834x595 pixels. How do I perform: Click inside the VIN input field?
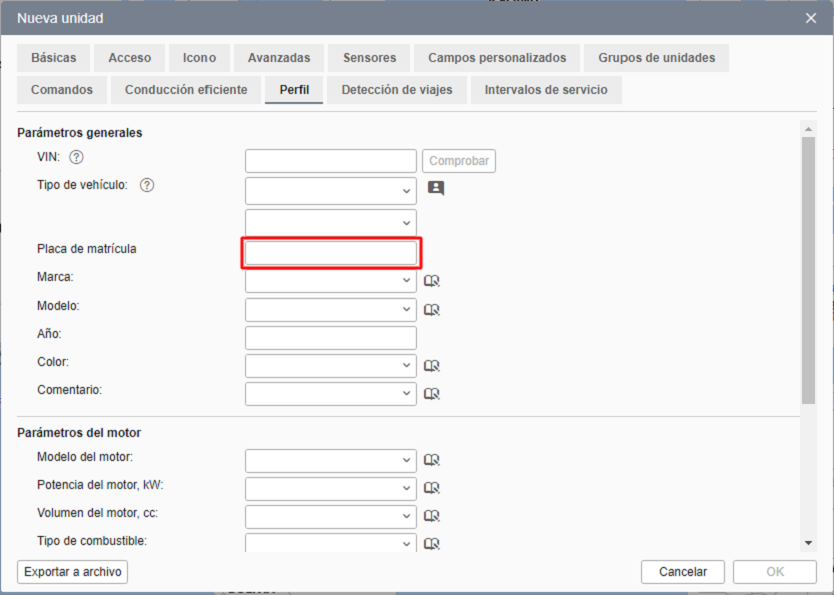331,161
